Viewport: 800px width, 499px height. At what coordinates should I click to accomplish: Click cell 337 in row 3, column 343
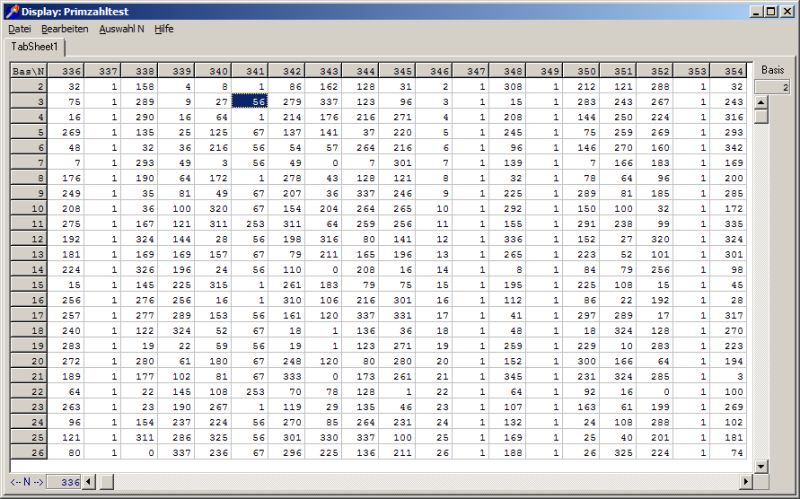(323, 102)
